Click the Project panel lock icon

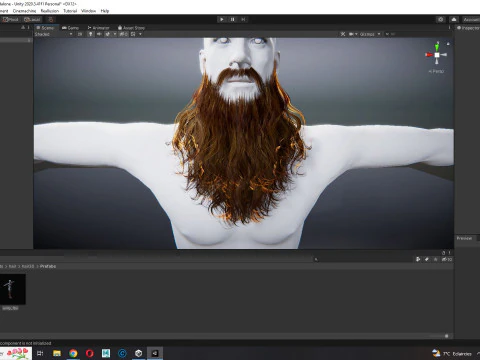[444, 253]
